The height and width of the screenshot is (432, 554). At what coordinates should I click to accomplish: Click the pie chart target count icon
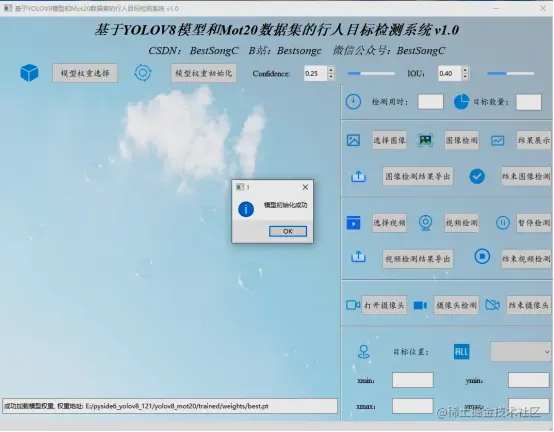tap(461, 102)
